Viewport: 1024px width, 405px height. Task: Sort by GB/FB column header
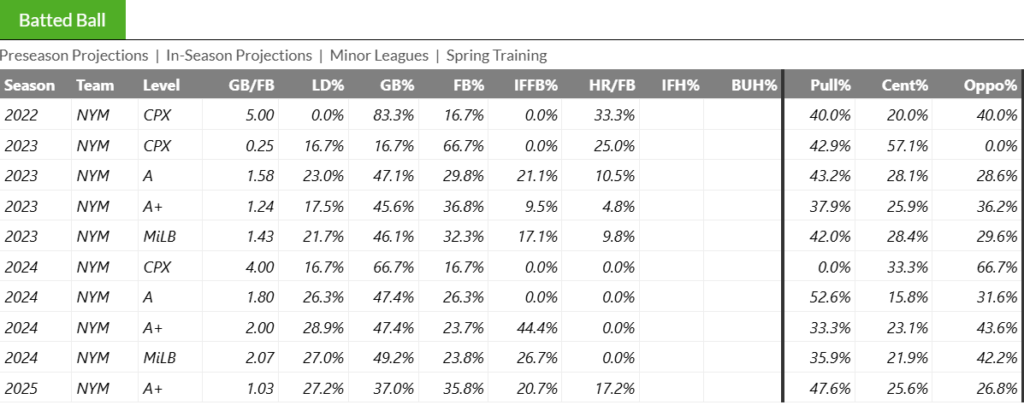(251, 85)
